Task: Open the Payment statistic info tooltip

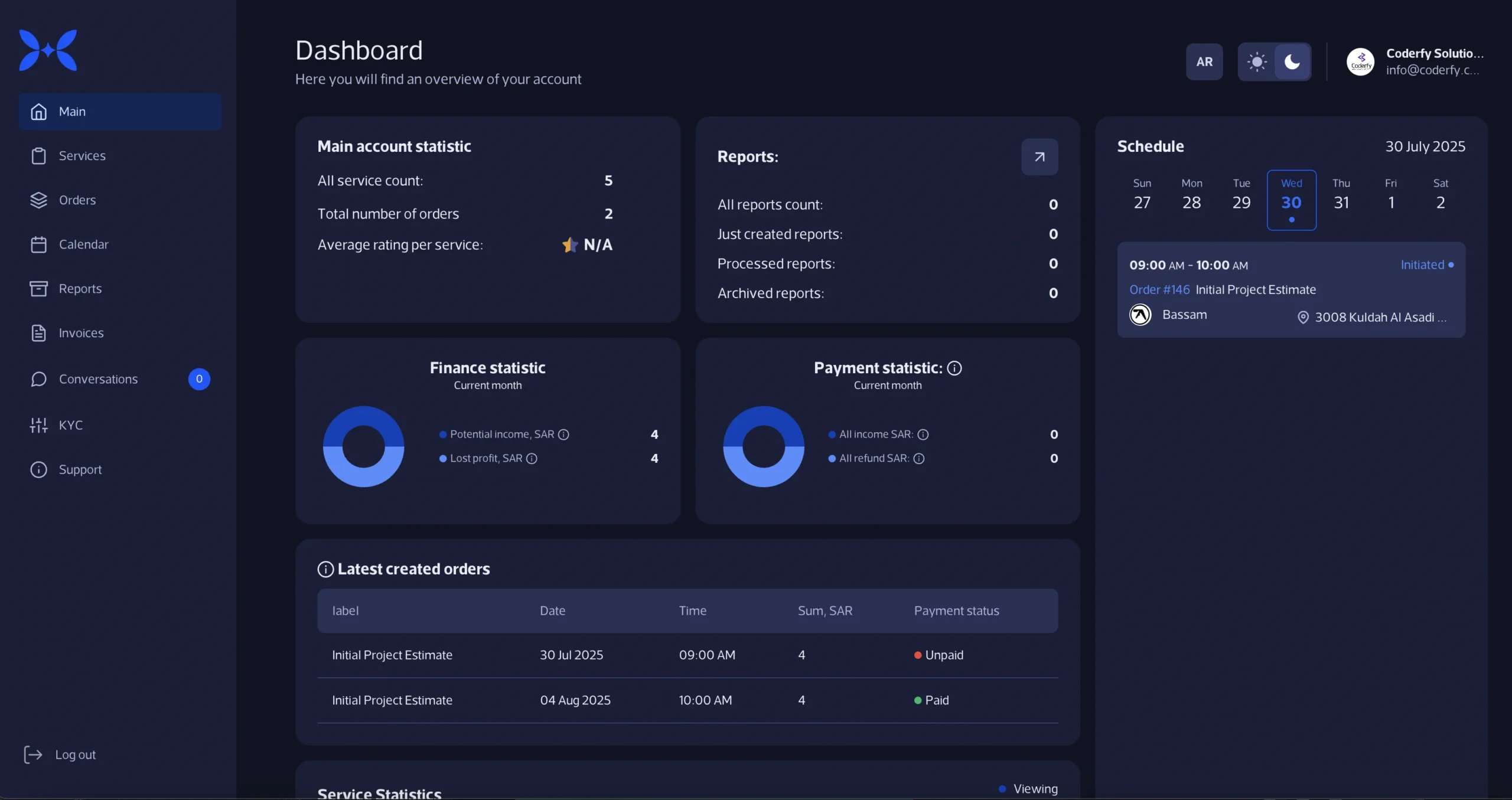Action: click(954, 367)
